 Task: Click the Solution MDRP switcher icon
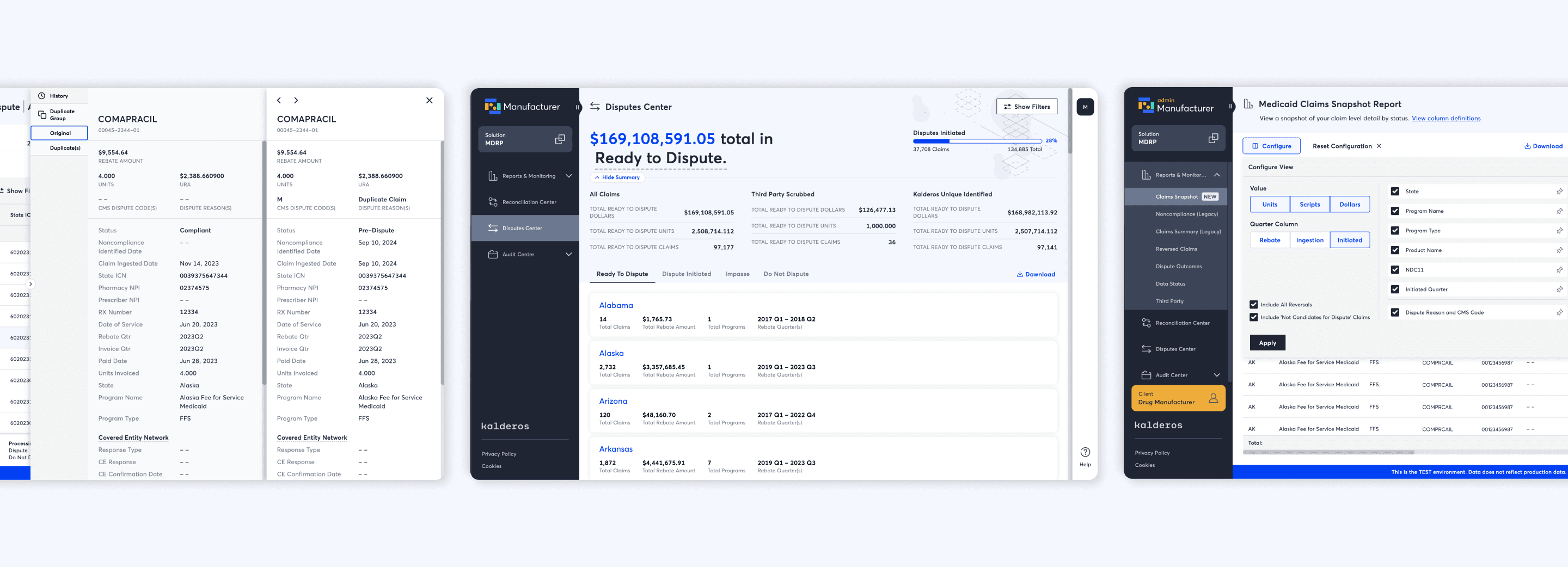pyautogui.click(x=560, y=139)
